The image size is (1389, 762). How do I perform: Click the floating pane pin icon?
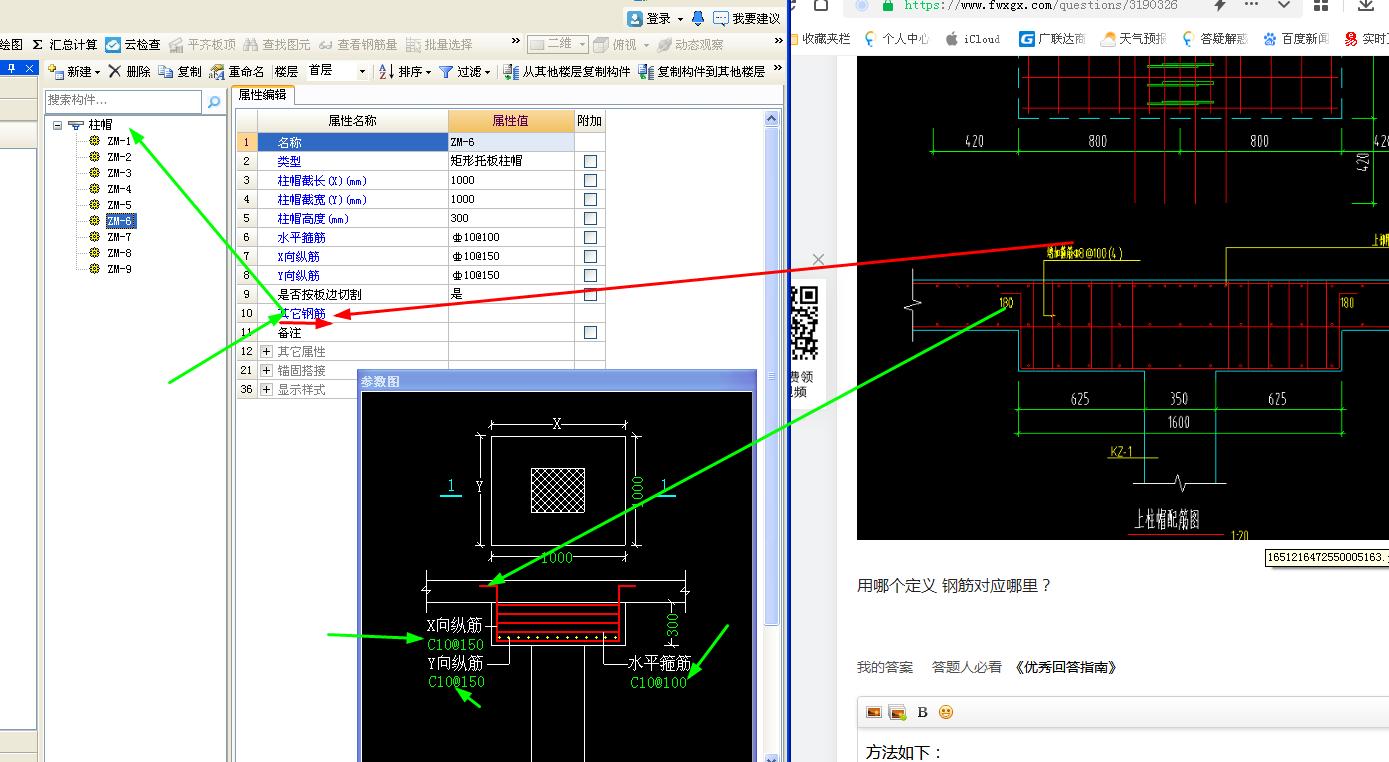[x=12, y=69]
